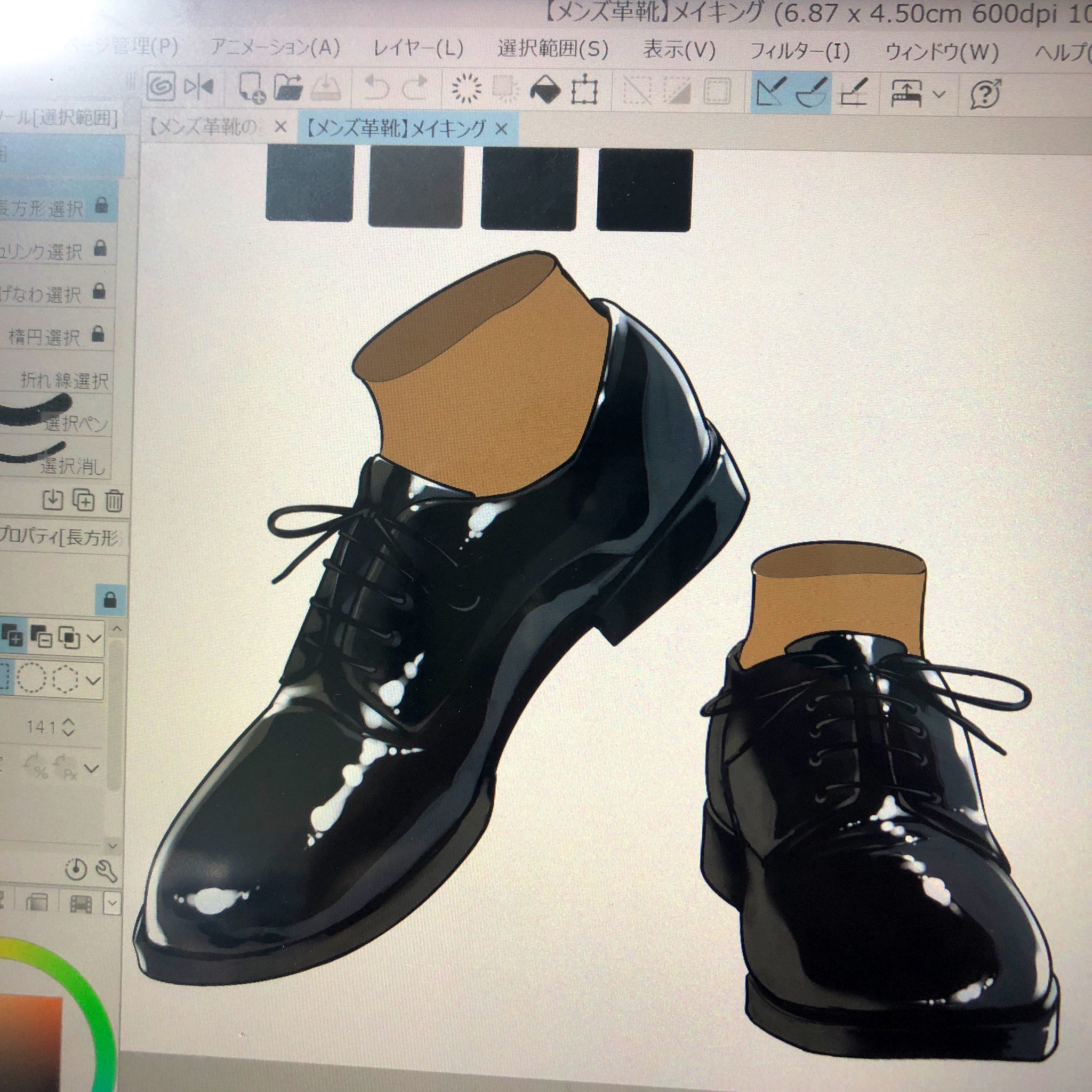The height and width of the screenshot is (1092, 1092).
Task: Delete sub tool with trash icon
Action: click(x=114, y=501)
